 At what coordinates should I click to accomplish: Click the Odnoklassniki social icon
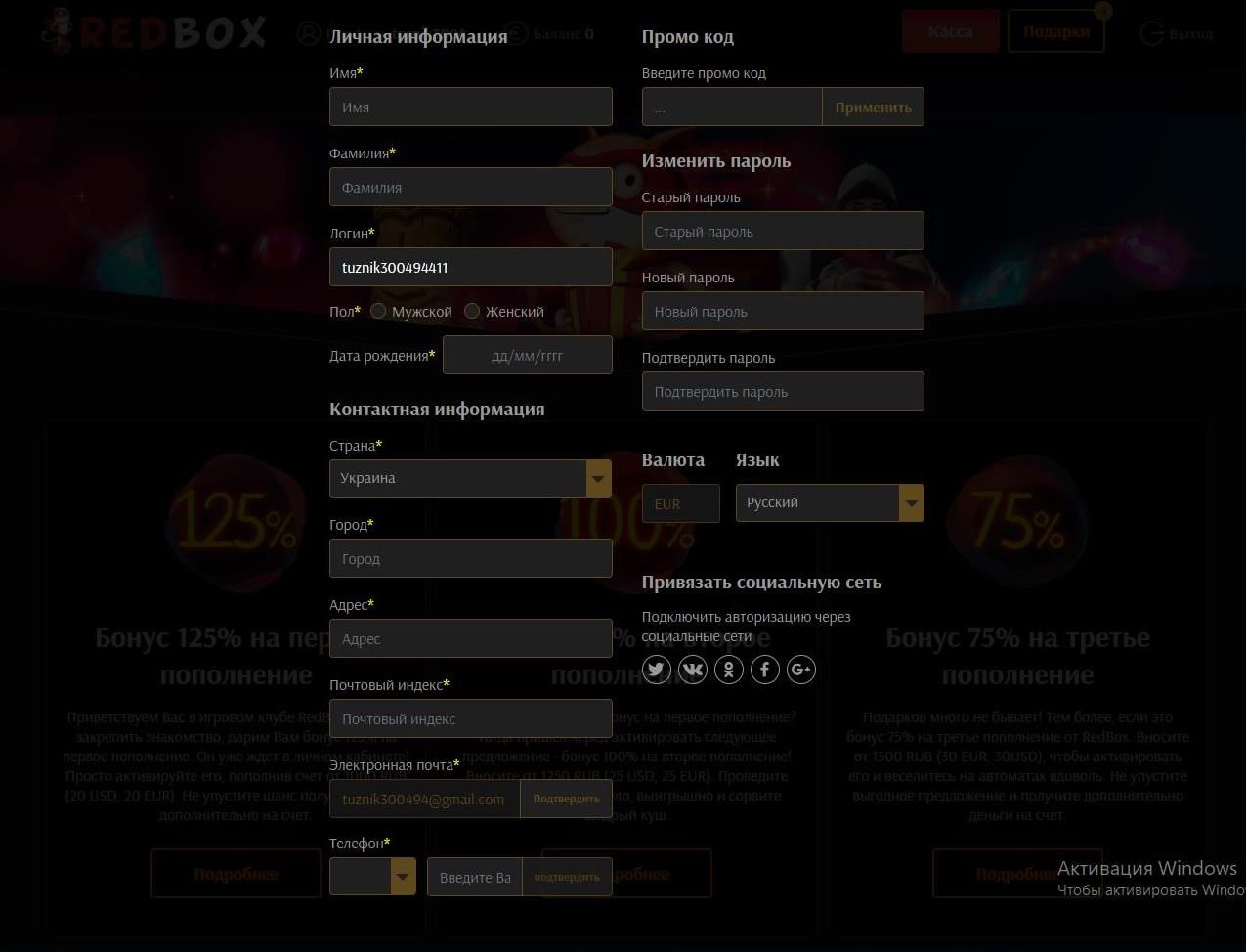click(728, 670)
